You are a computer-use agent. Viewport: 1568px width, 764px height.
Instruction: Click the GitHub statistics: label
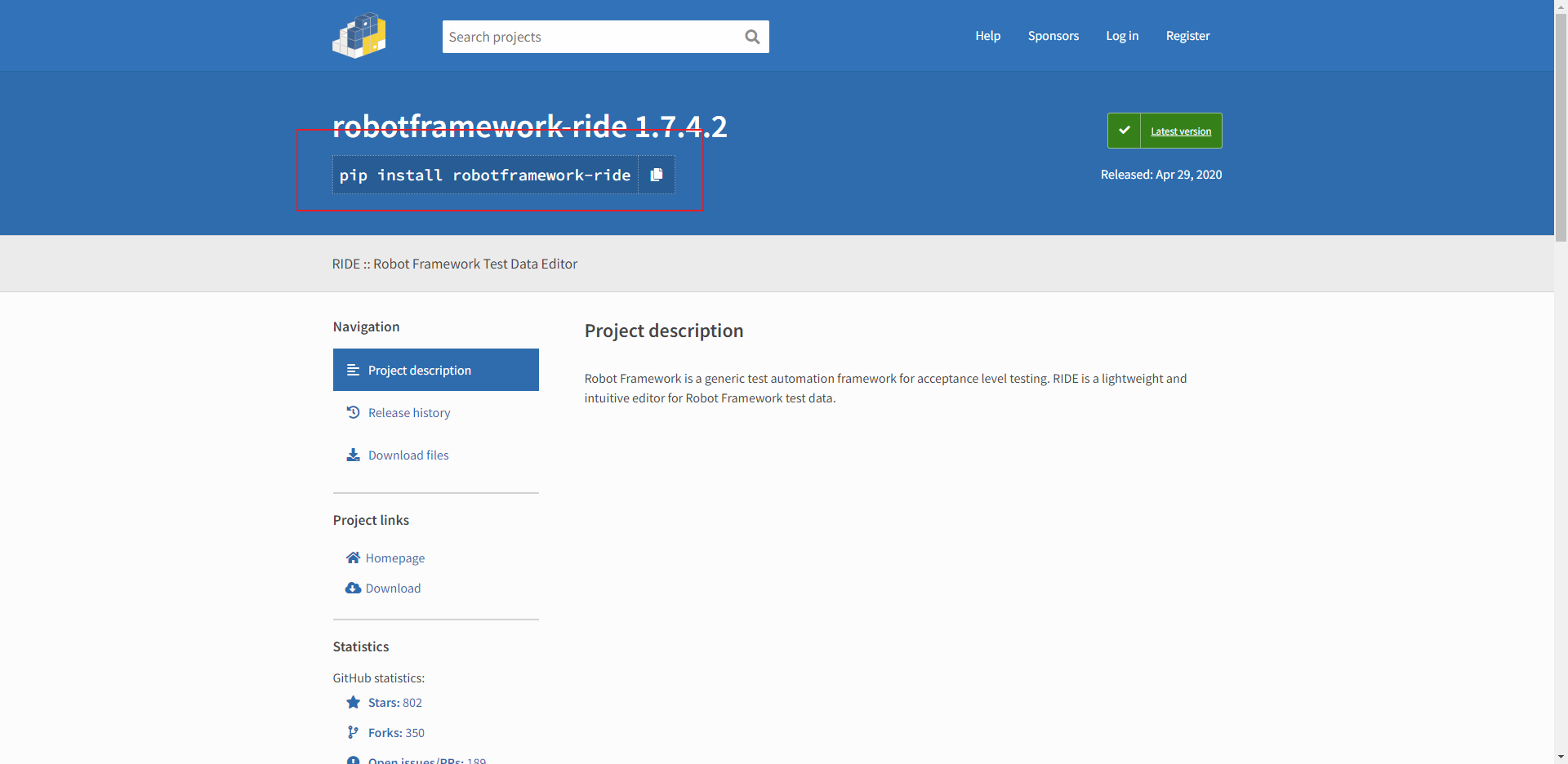click(x=379, y=678)
